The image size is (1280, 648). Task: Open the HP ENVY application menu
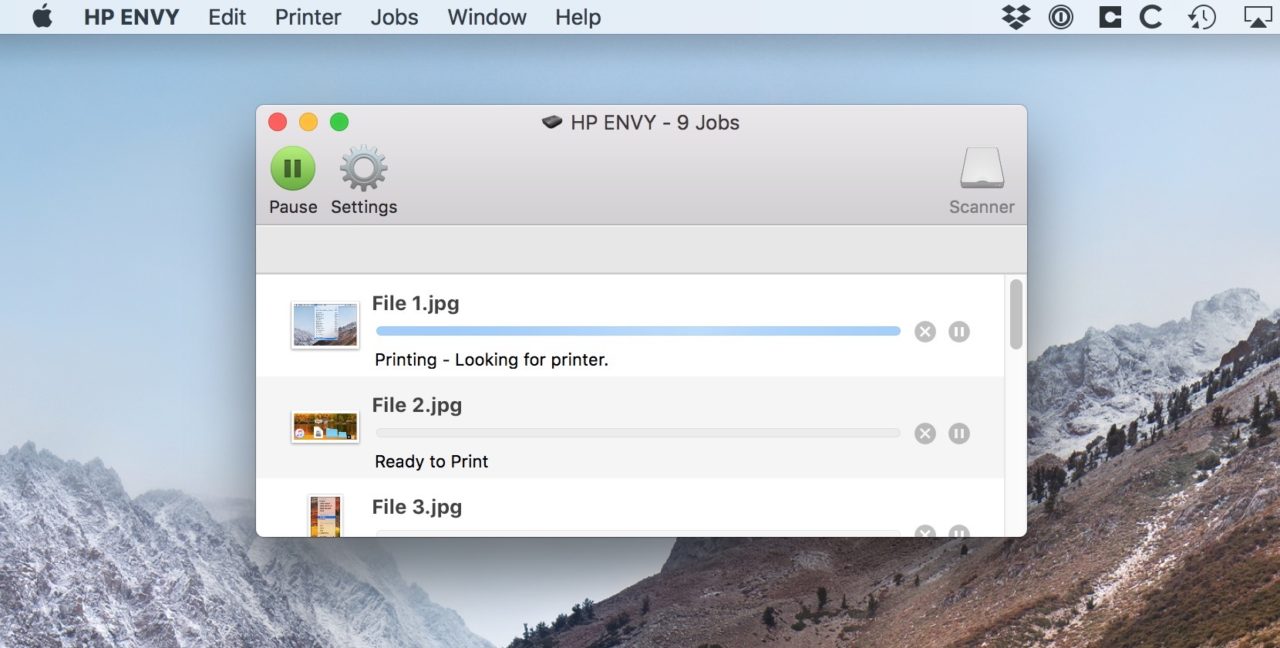pyautogui.click(x=131, y=17)
